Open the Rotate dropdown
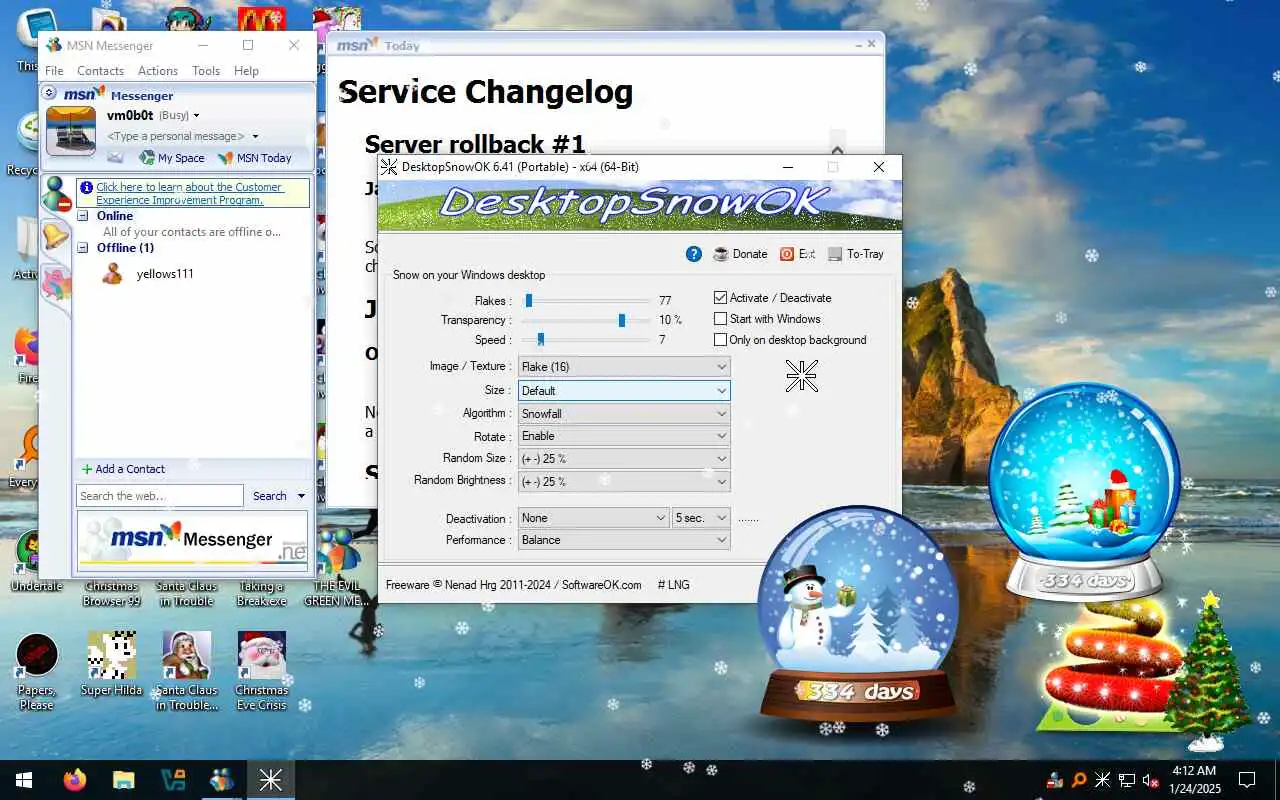1280x800 pixels. 624,436
